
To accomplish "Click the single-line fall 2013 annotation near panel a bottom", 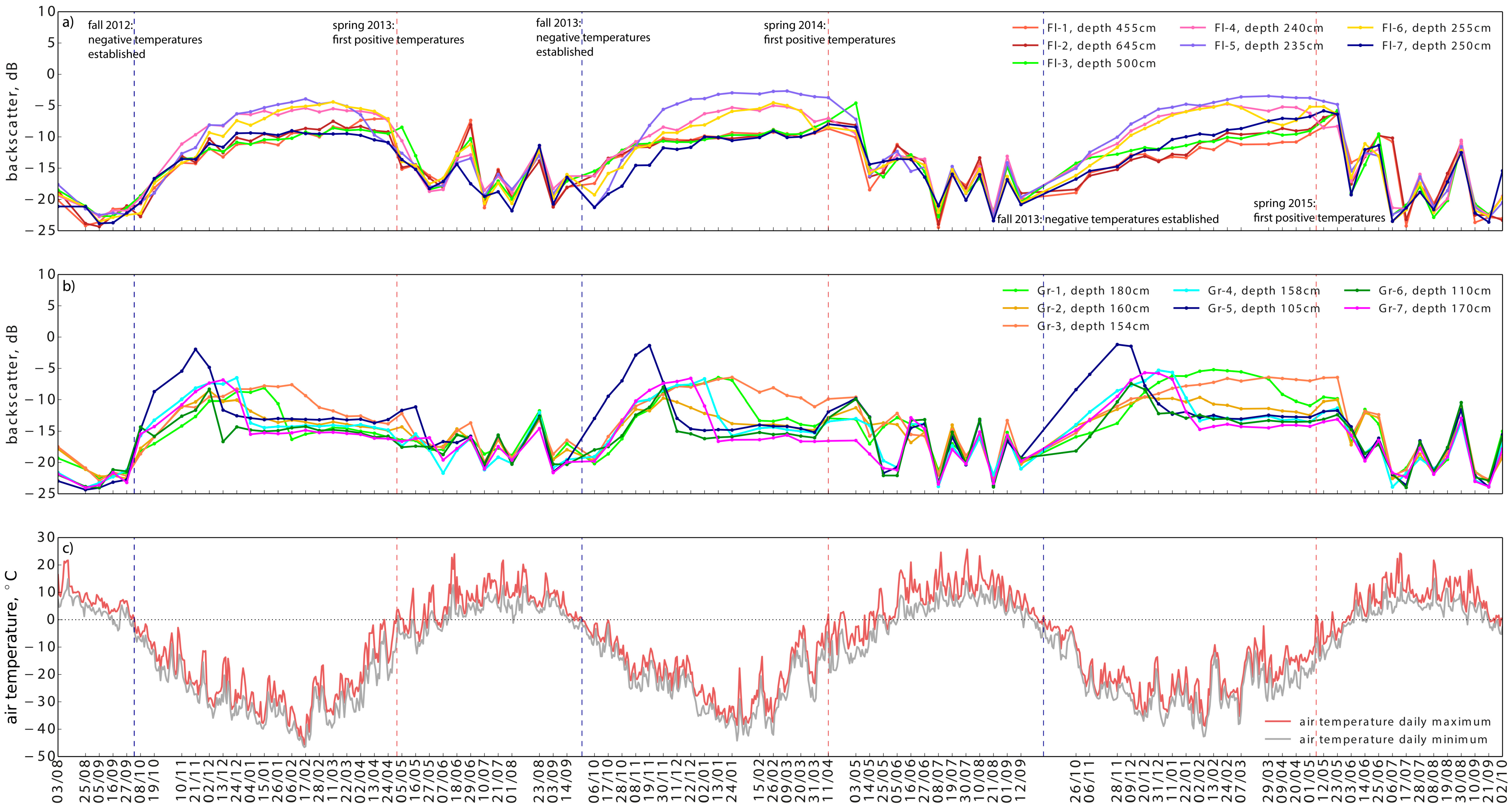I will point(1108,219).
